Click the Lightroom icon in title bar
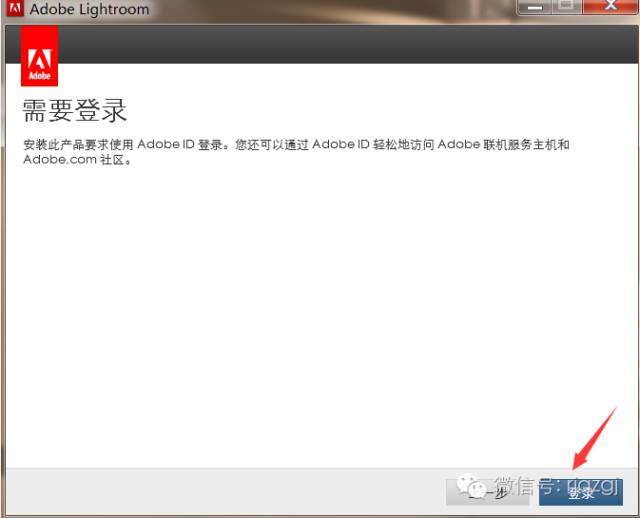640x518 pixels. (14, 9)
